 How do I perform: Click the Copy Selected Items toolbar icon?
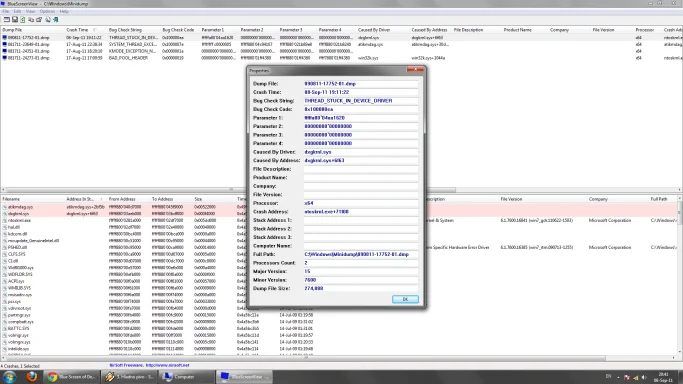click(31, 20)
